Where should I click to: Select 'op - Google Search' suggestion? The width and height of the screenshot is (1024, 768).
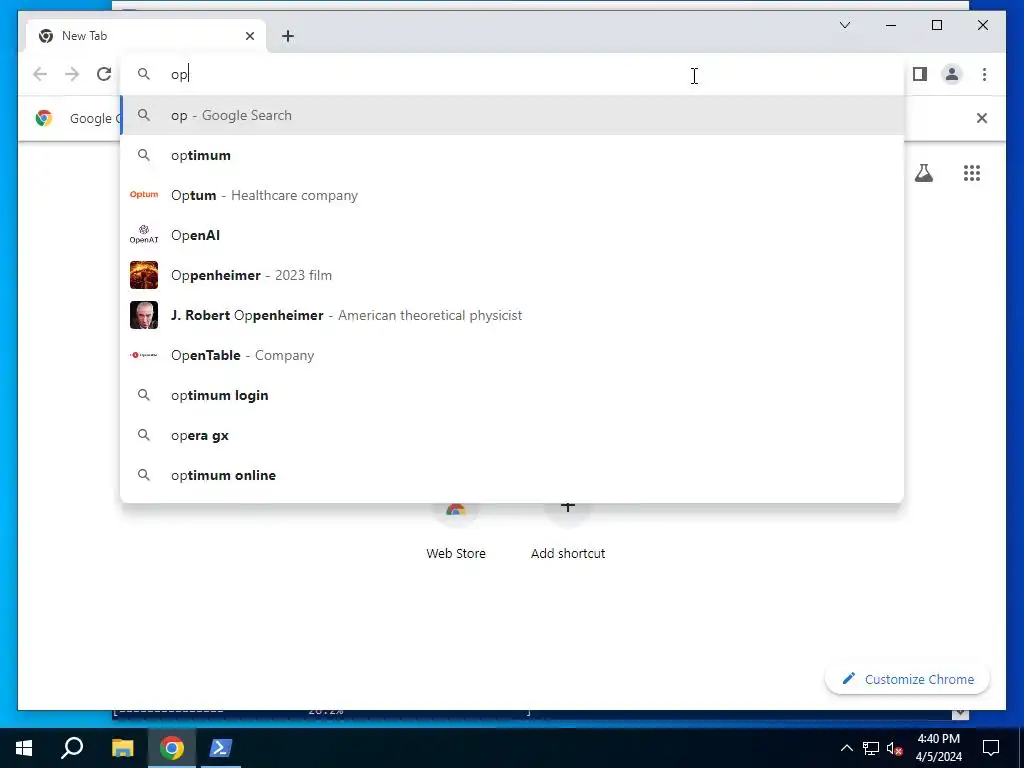[512, 116]
